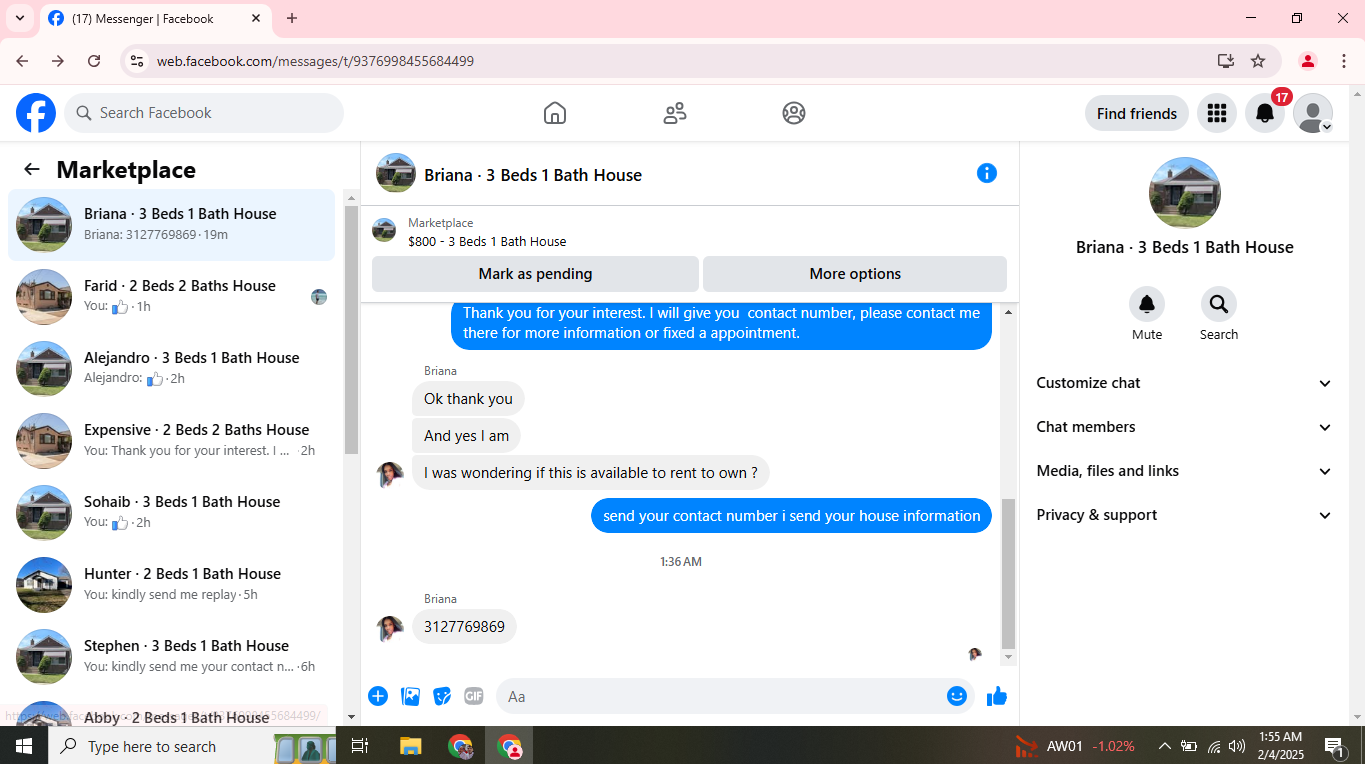
Task: Open Farid 2 Beds 2 Baths House chat
Action: (x=172, y=297)
